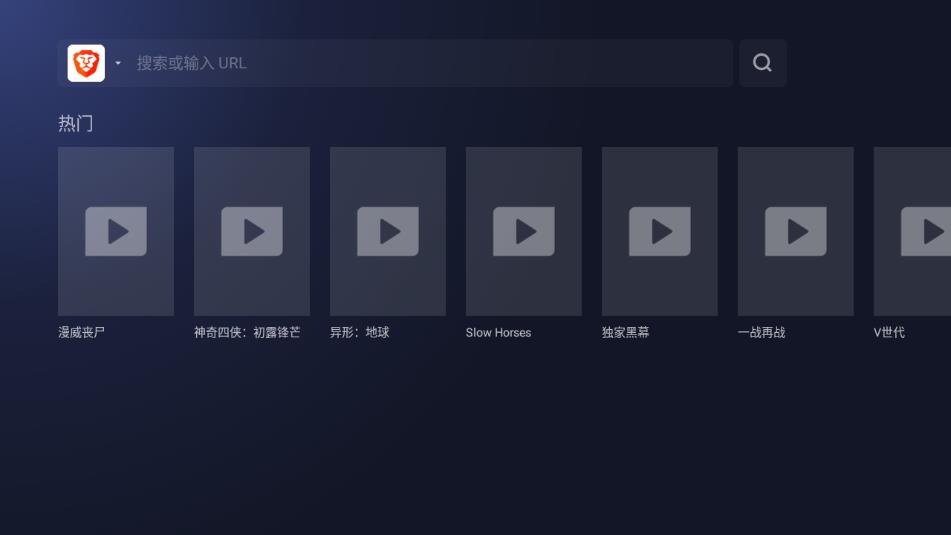
Task: Select the 独家黑幕 title text
Action: click(625, 332)
